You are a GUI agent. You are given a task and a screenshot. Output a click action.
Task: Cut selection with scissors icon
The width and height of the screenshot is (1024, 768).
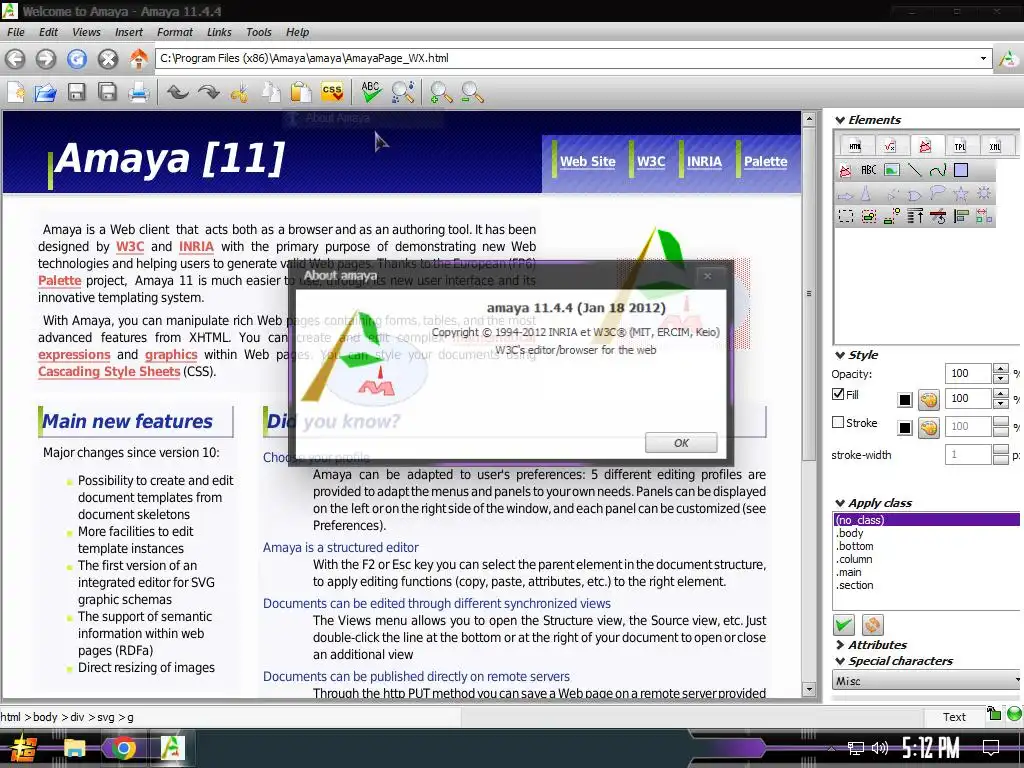pyautogui.click(x=240, y=92)
